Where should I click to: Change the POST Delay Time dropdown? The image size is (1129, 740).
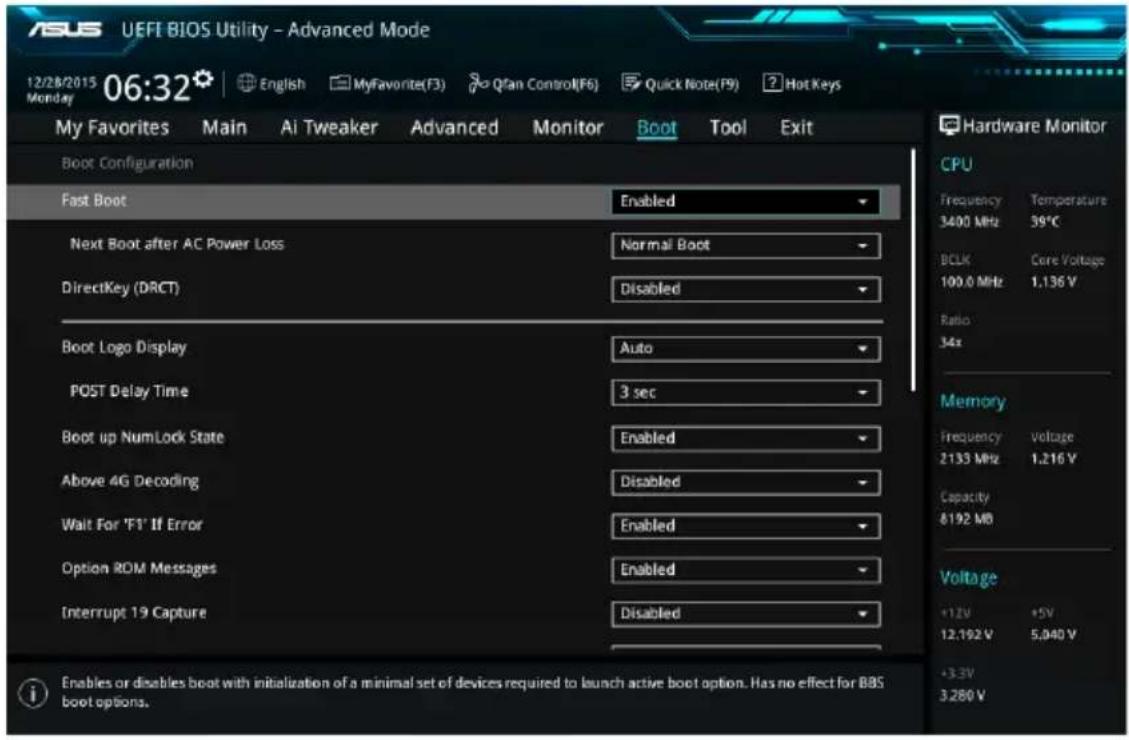(745, 392)
